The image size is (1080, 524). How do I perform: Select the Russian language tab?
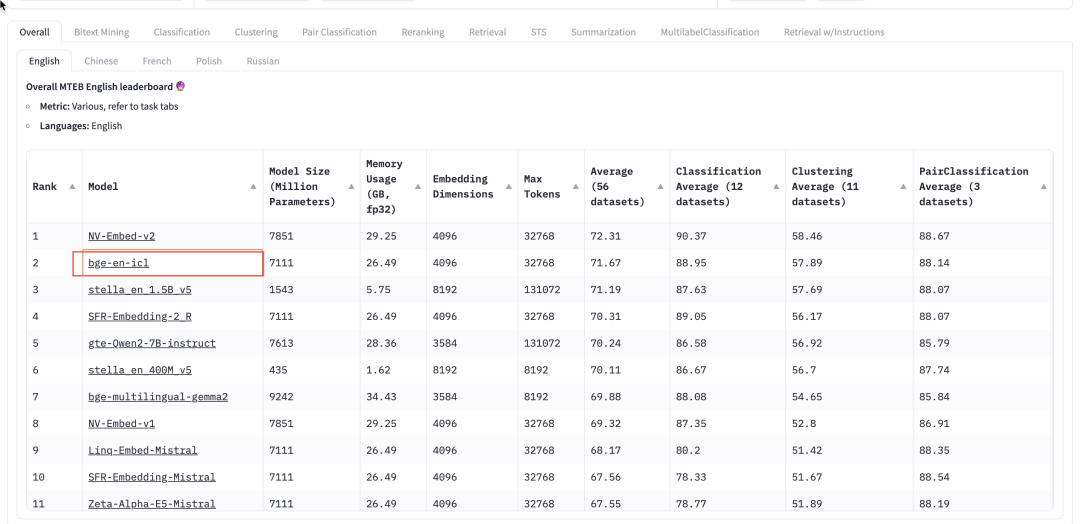262,61
